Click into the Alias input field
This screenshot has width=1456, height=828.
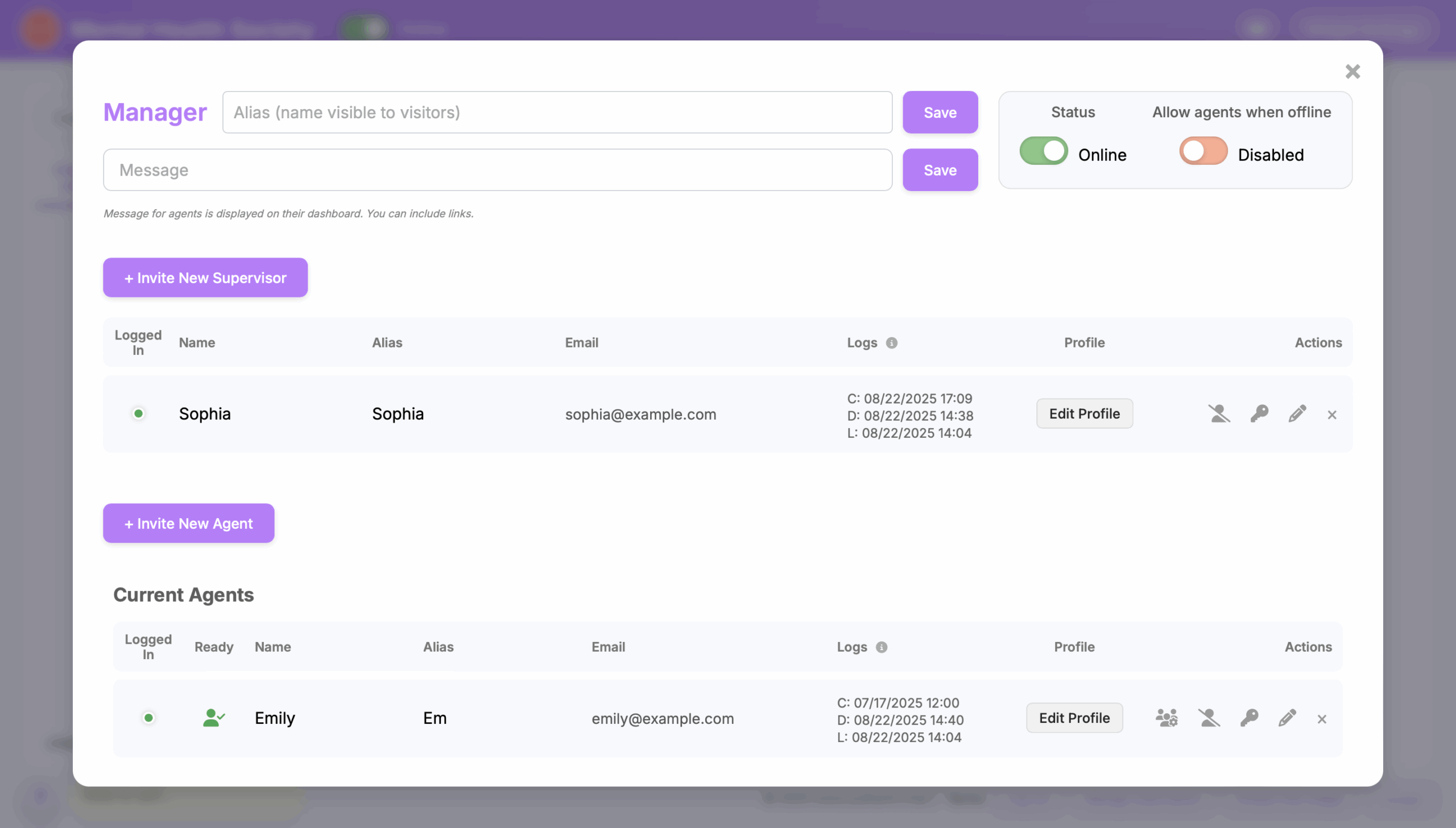click(557, 113)
